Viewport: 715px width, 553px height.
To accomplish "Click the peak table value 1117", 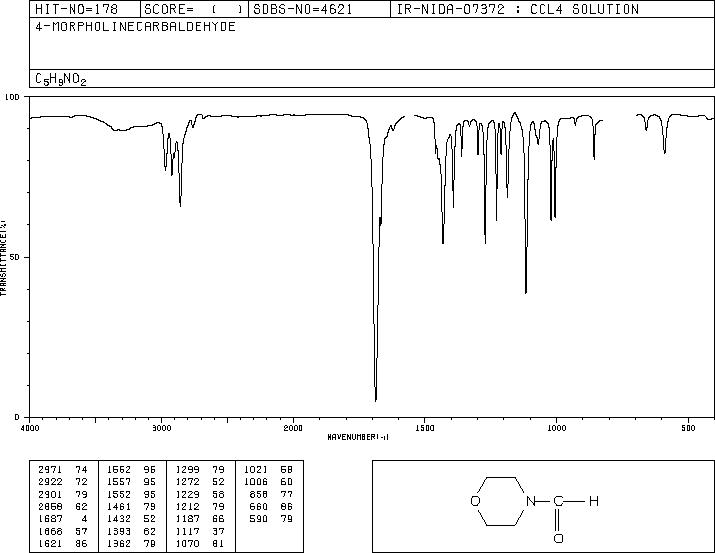I will point(187,531).
